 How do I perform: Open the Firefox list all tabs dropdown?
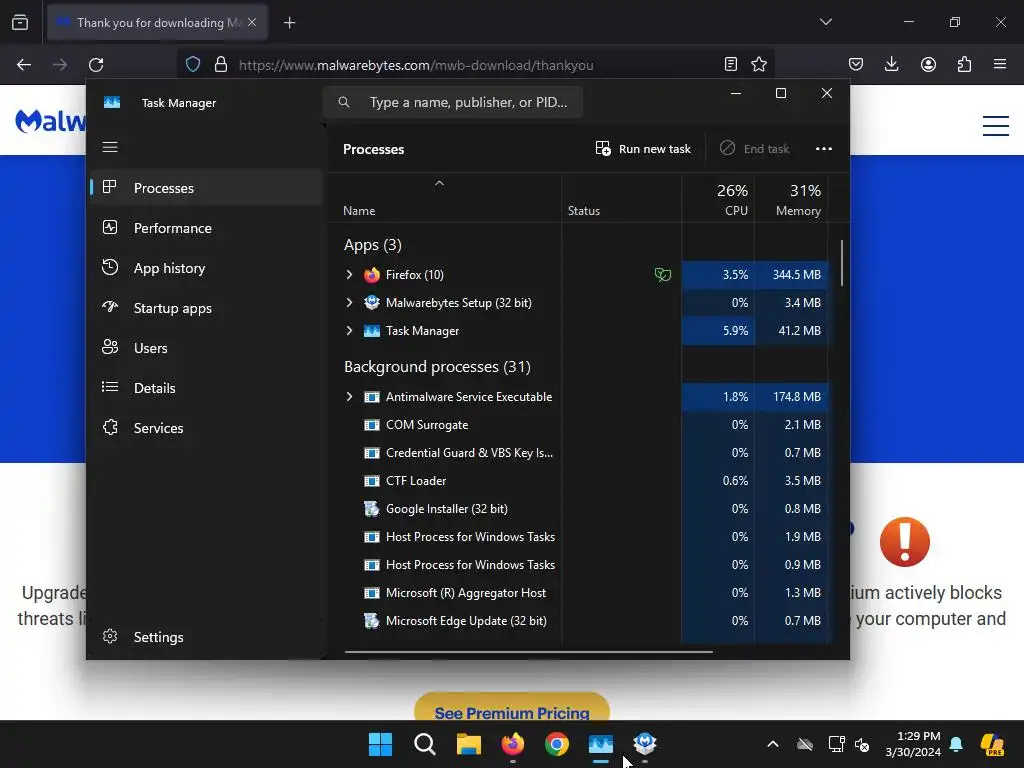(826, 22)
